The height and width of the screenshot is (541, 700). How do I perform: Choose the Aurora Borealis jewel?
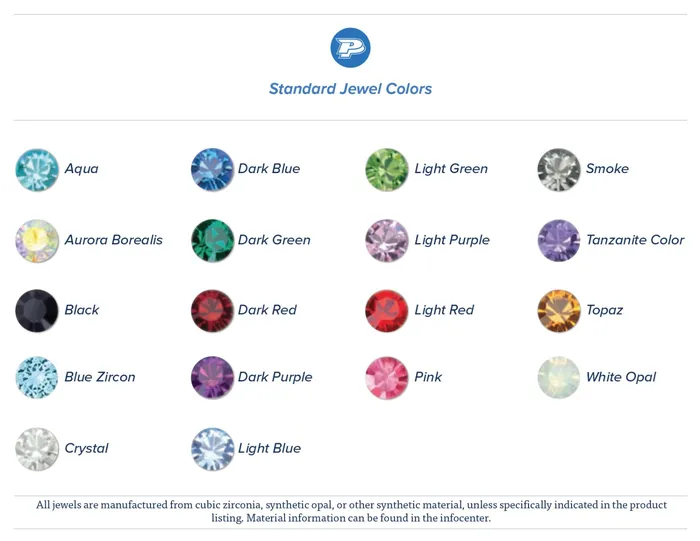point(37,241)
